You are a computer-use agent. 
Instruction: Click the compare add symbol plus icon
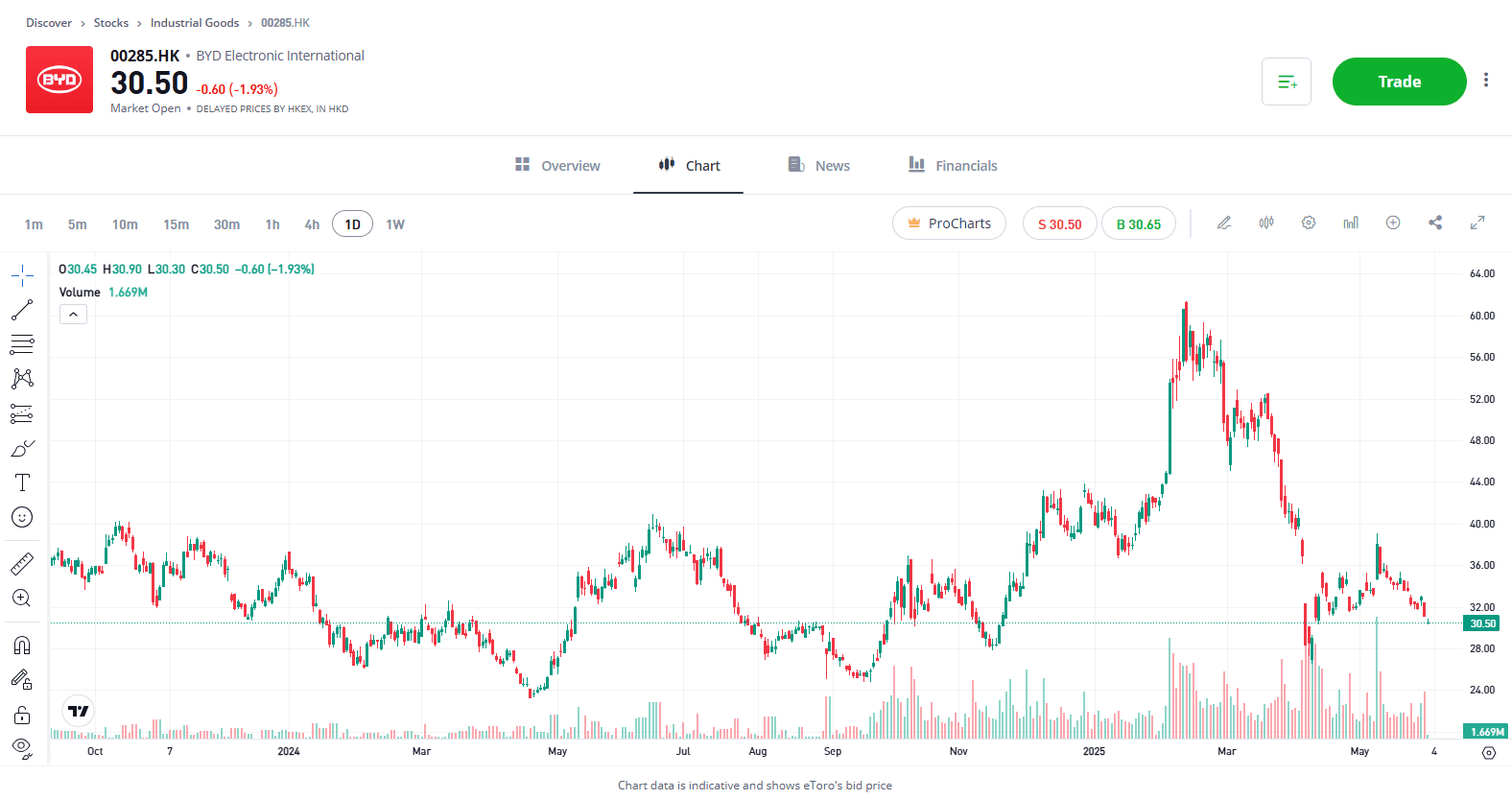(1393, 223)
